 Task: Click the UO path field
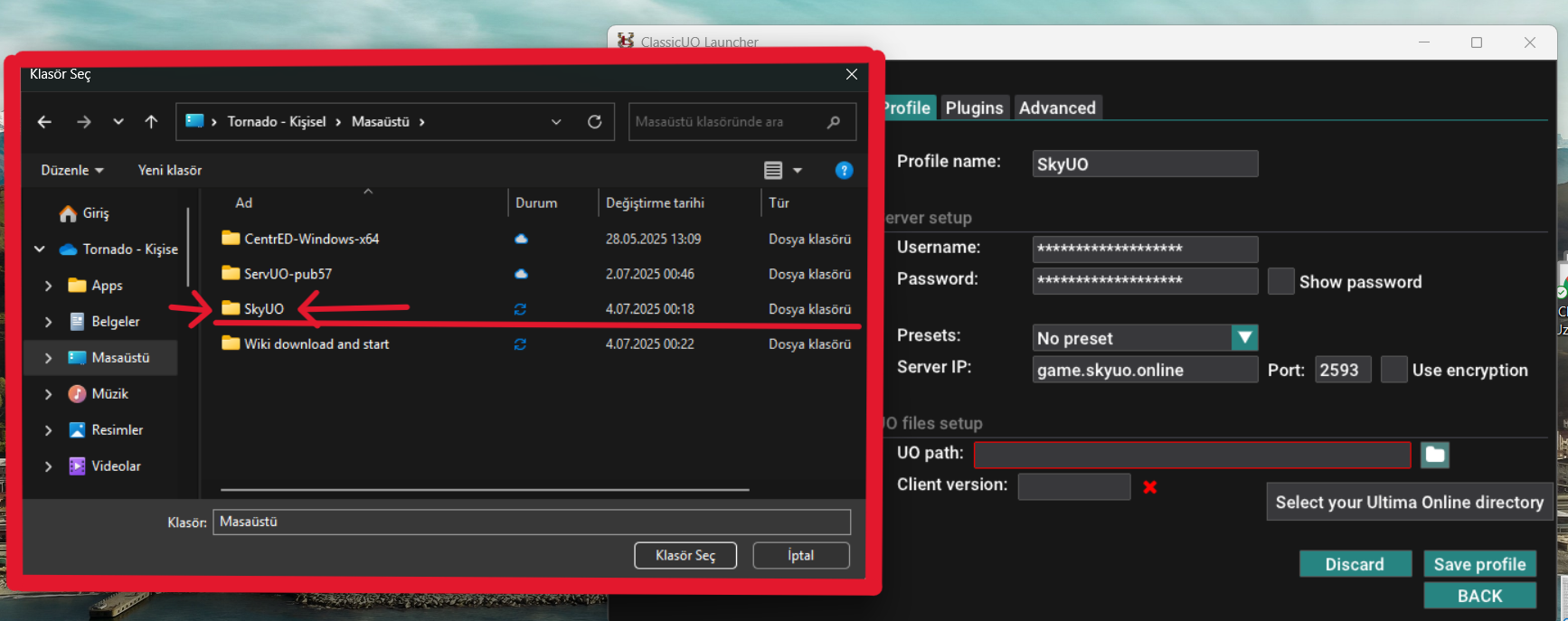pyautogui.click(x=1192, y=455)
